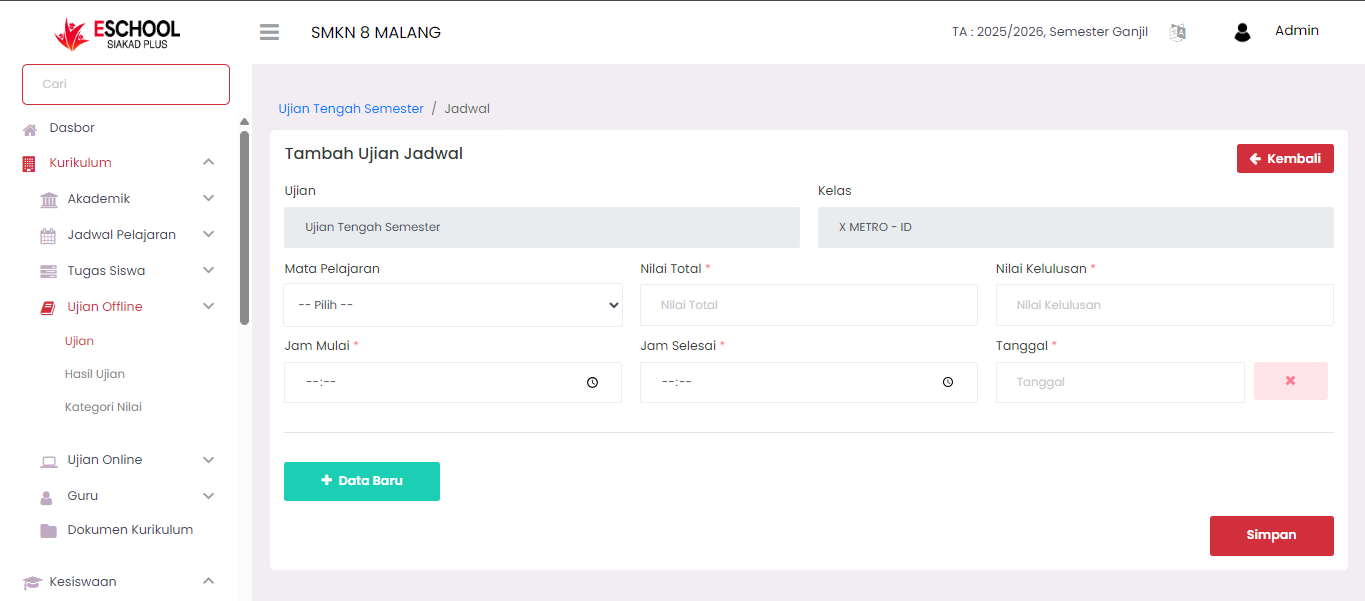Open Hasil Ujian menu item
Image resolution: width=1365 pixels, height=601 pixels.
pyautogui.click(x=95, y=374)
